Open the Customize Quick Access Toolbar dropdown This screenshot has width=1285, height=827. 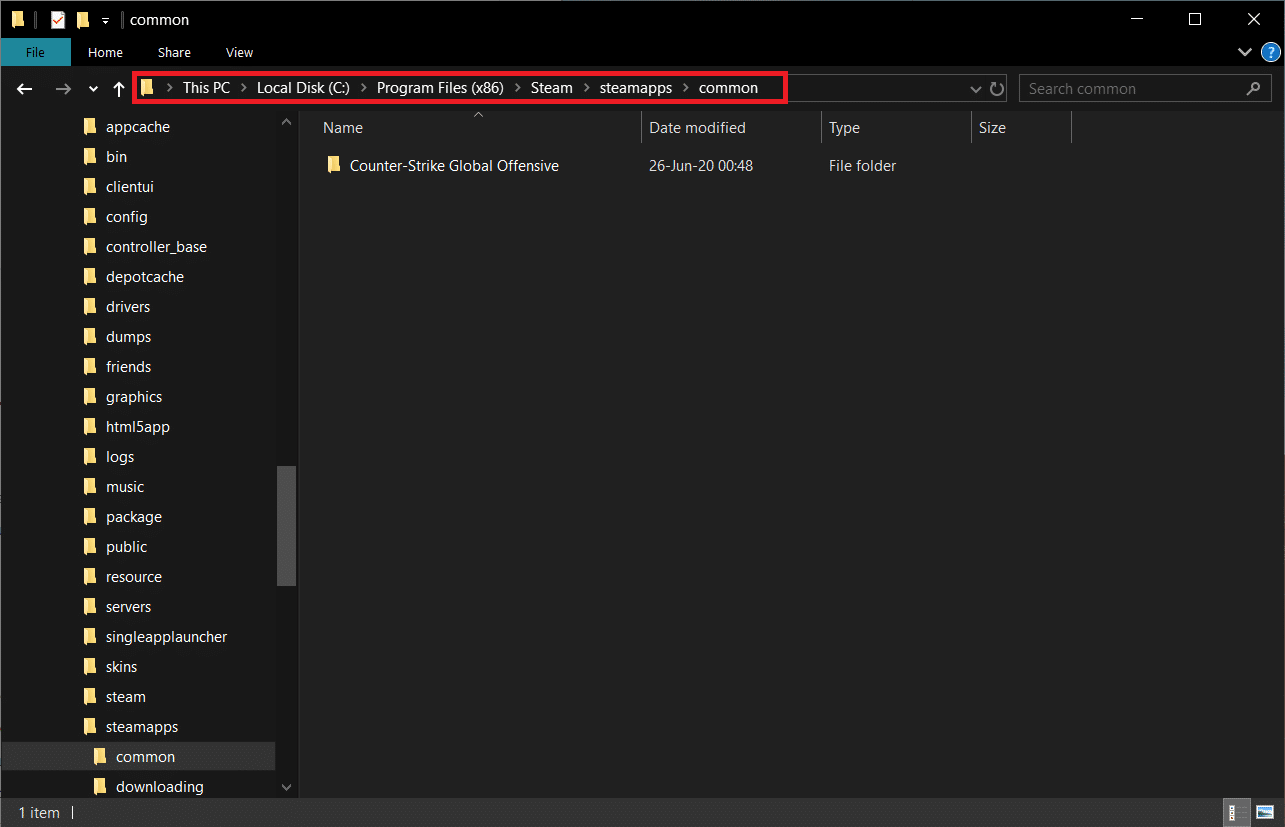point(105,20)
